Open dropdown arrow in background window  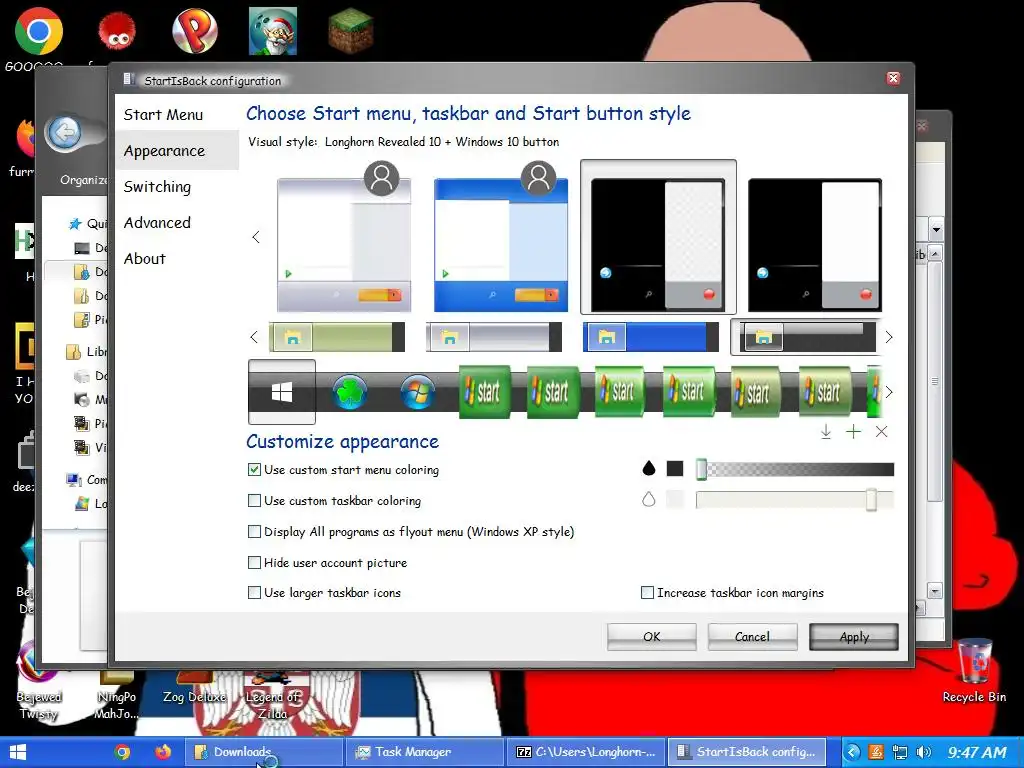(x=936, y=229)
